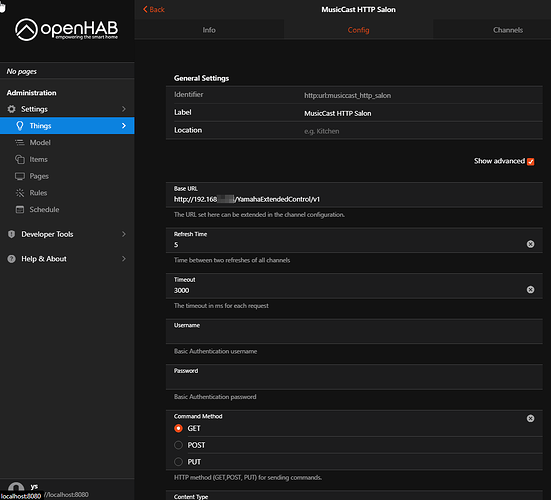Click the Items icon in sidebar
551x500 pixels.
pos(20,159)
